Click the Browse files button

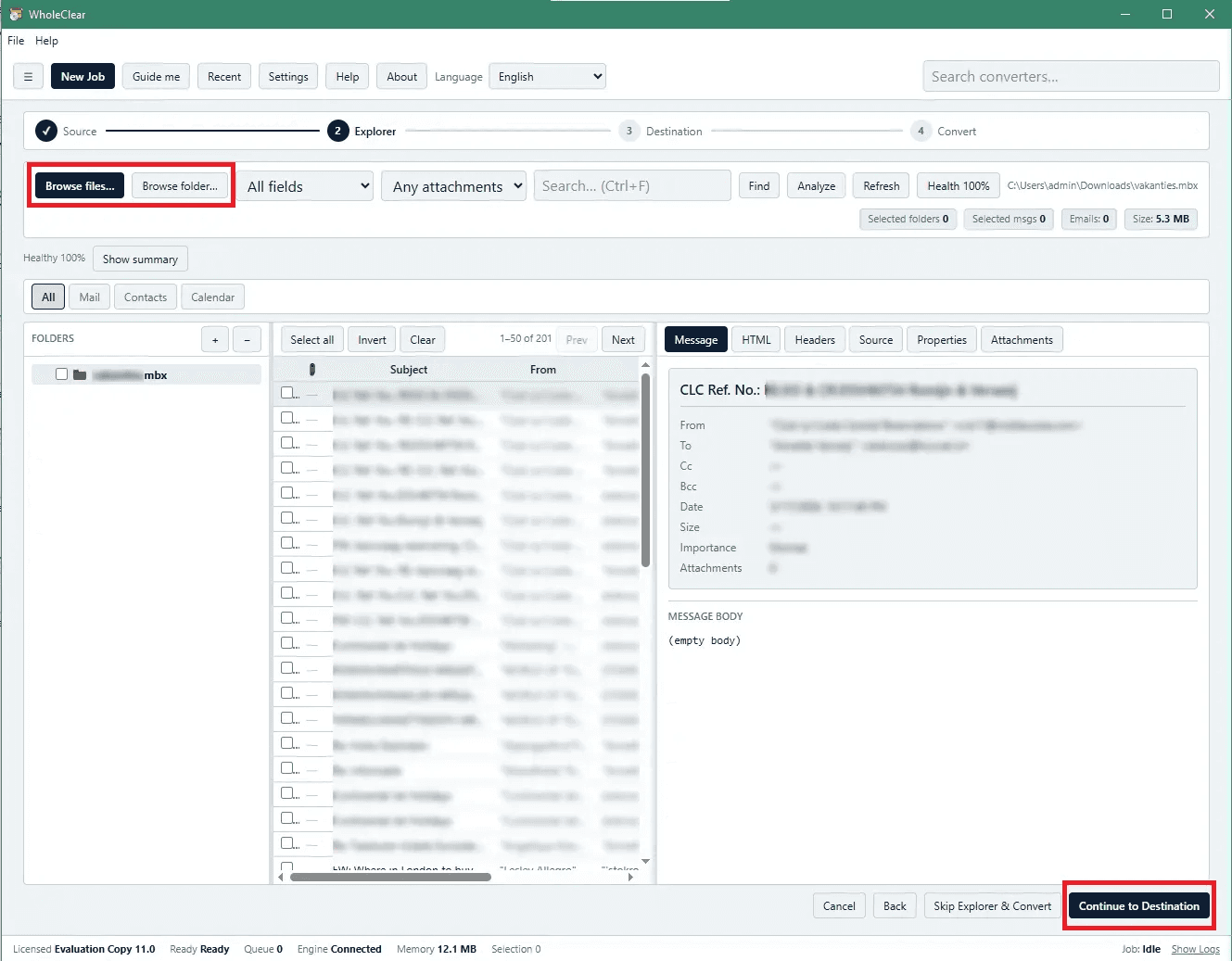(x=80, y=186)
